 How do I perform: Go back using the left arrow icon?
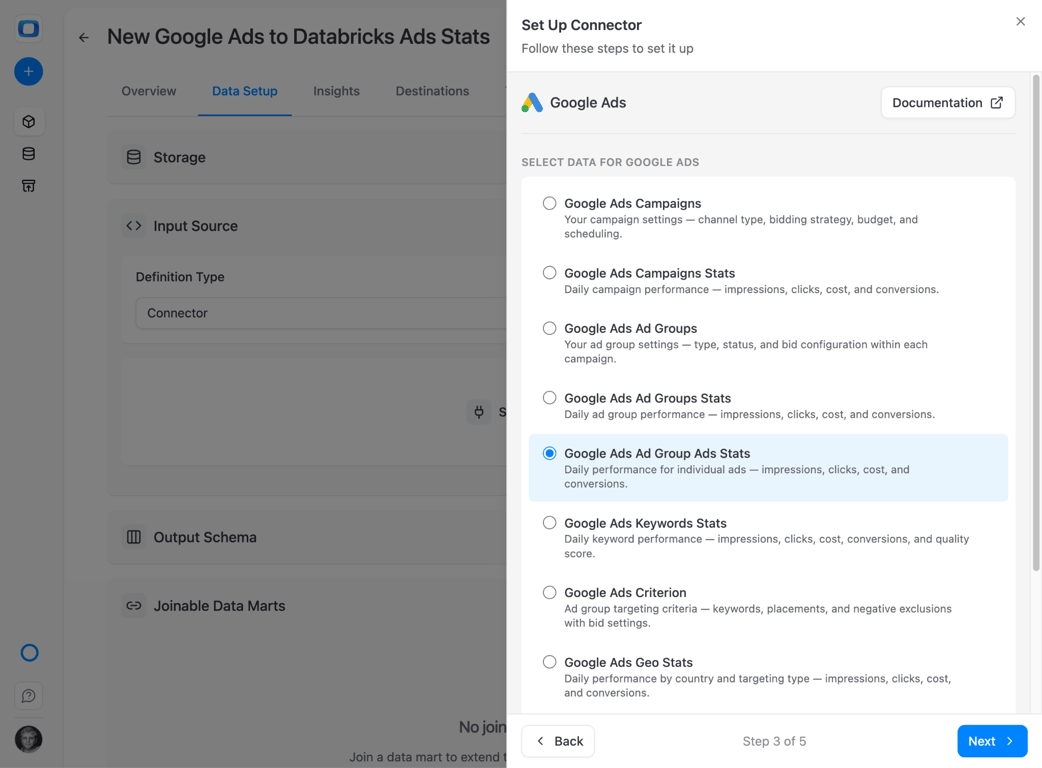84,37
